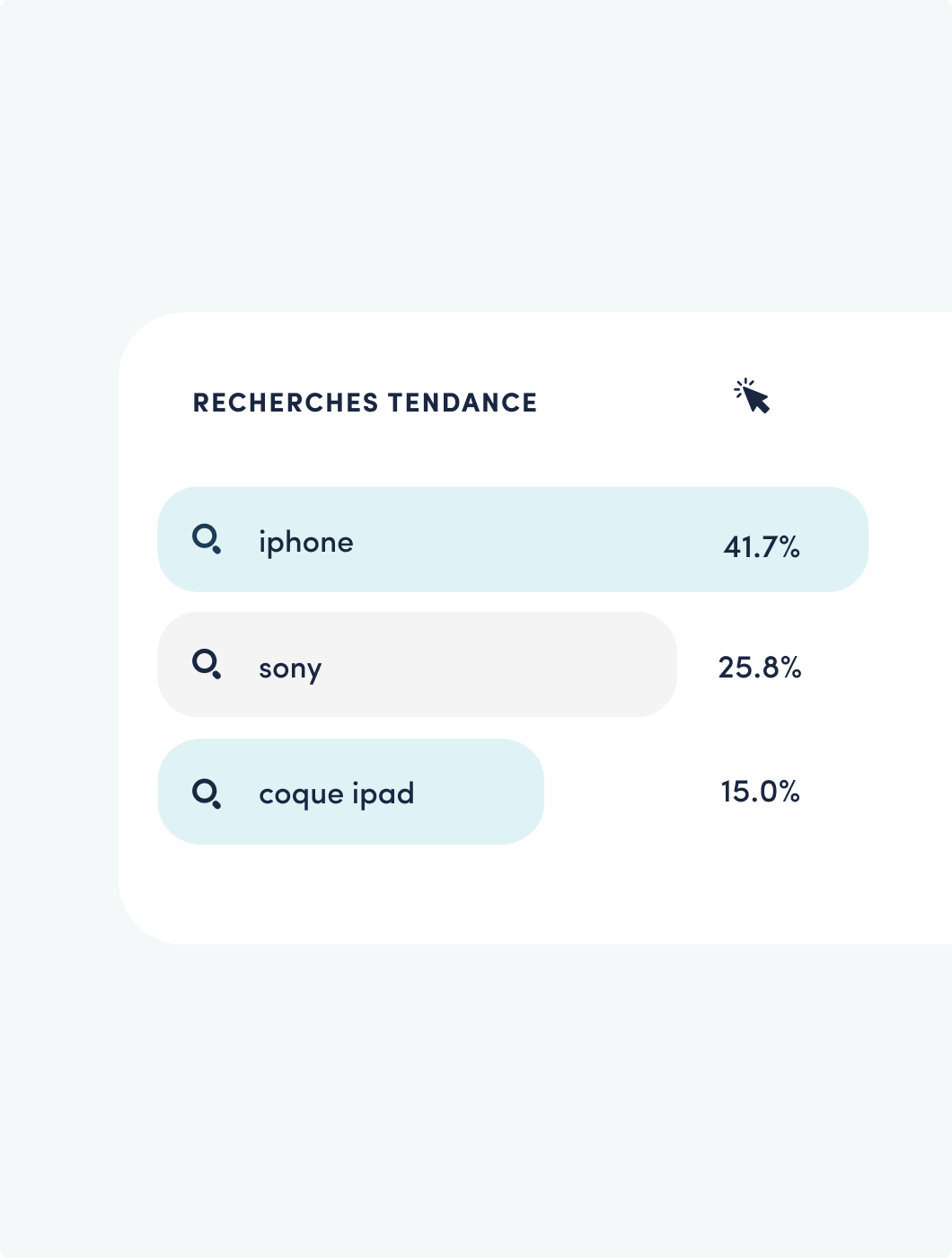
Task: Select the "sony" search term label
Action: point(290,669)
